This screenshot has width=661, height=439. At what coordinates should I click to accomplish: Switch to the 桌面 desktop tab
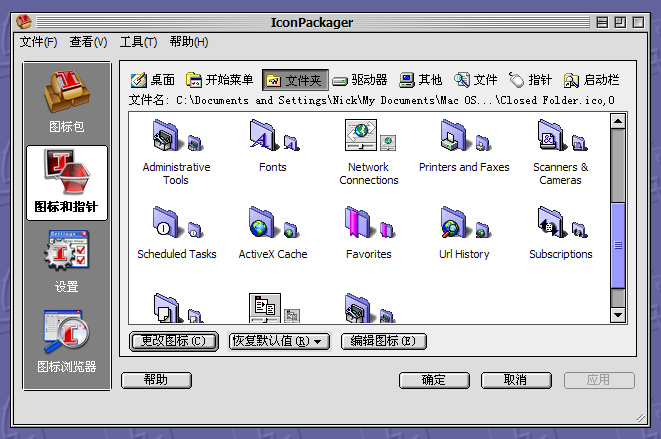coord(153,80)
